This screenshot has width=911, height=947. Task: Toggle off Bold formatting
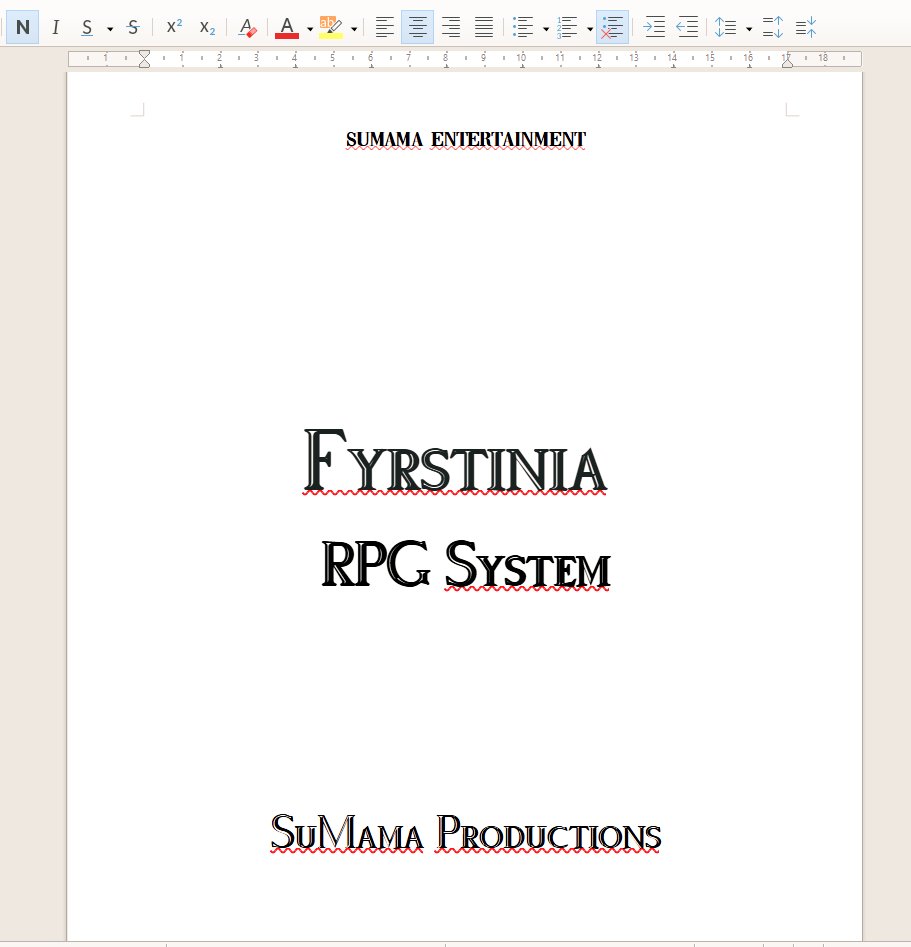21,27
